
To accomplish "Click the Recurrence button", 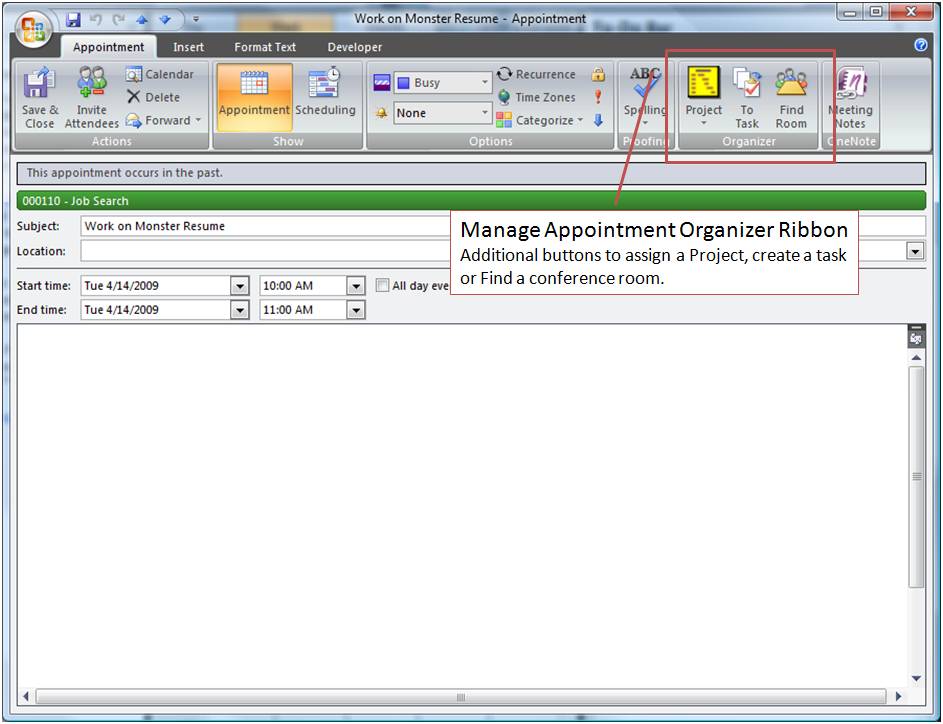I will [536, 75].
